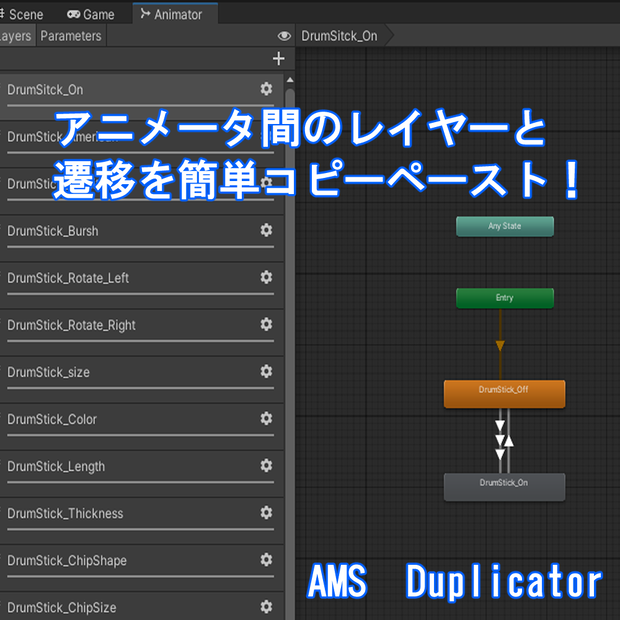This screenshot has height=620, width=620.
Task: Open gear settings for DrumStick_Length layer
Action: [x=266, y=465]
